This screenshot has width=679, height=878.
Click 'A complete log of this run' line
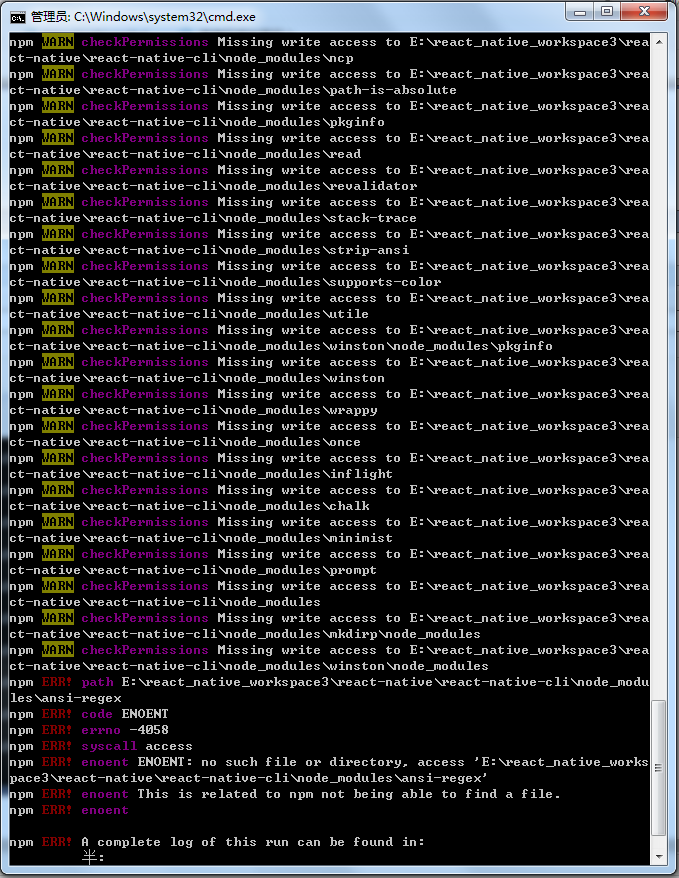click(x=217, y=842)
